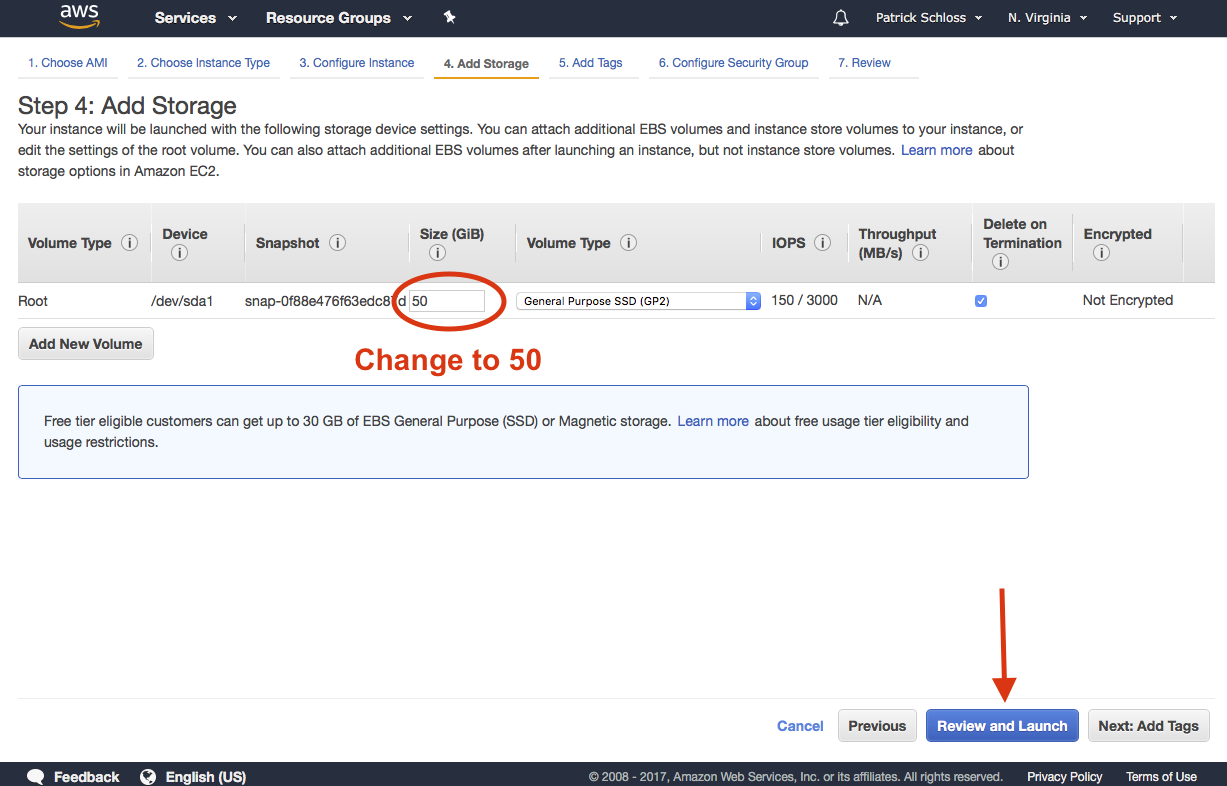The height and width of the screenshot is (786, 1227).
Task: Open the General Purpose SSD volume type dropdown
Action: click(638, 301)
